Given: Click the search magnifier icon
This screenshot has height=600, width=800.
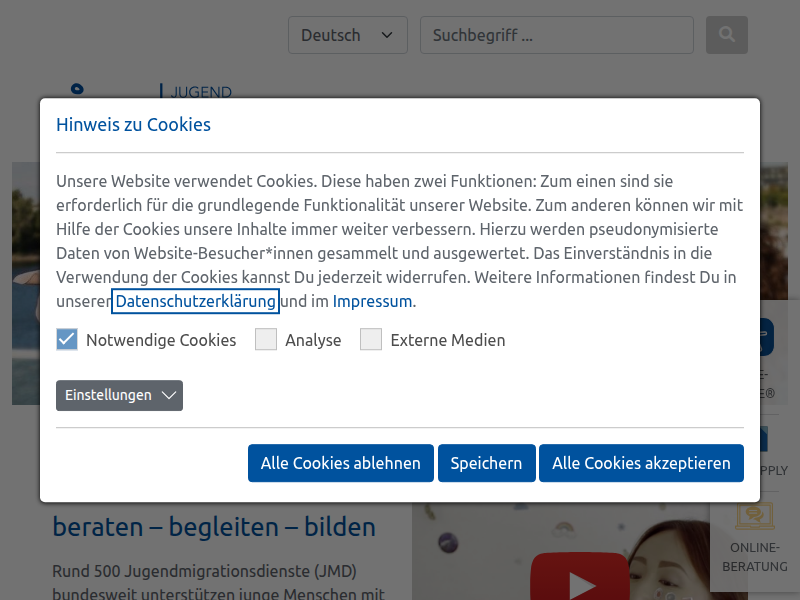Looking at the screenshot, I should pos(726,35).
